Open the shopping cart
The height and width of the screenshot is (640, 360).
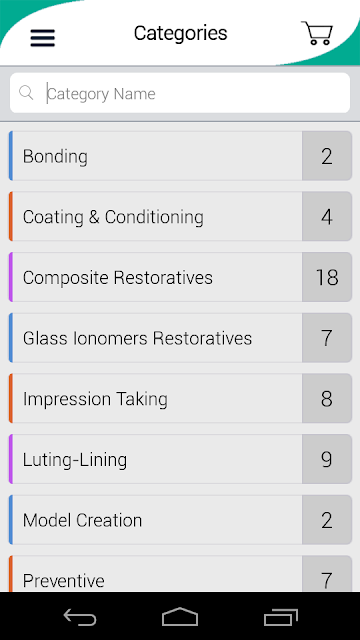317,33
